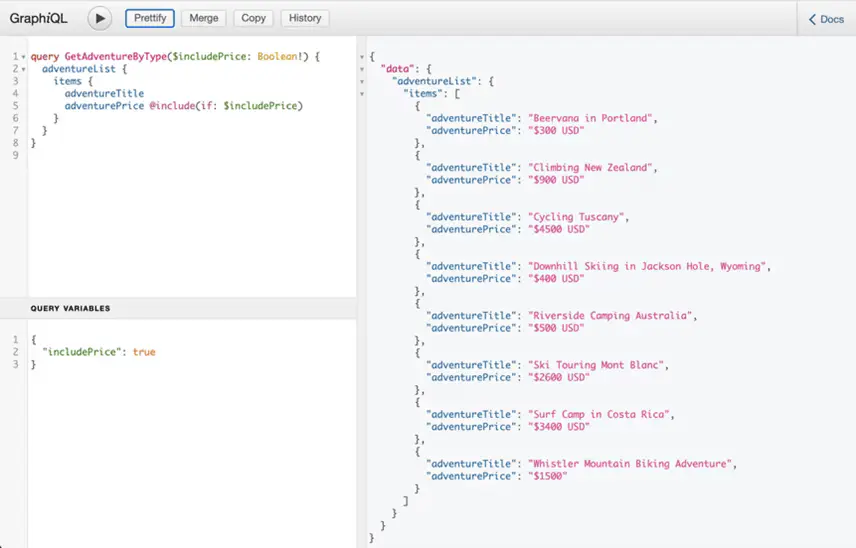Fold the "adventureList" node in results pane

click(x=362, y=81)
